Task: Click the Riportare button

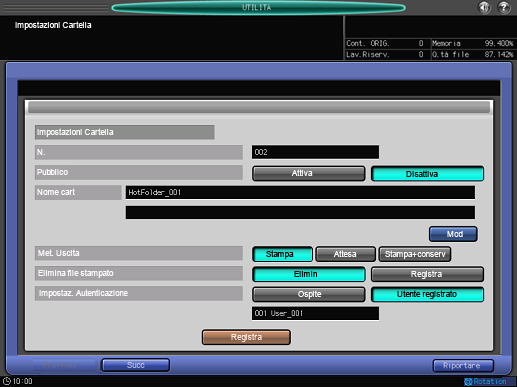Action: (x=463, y=366)
